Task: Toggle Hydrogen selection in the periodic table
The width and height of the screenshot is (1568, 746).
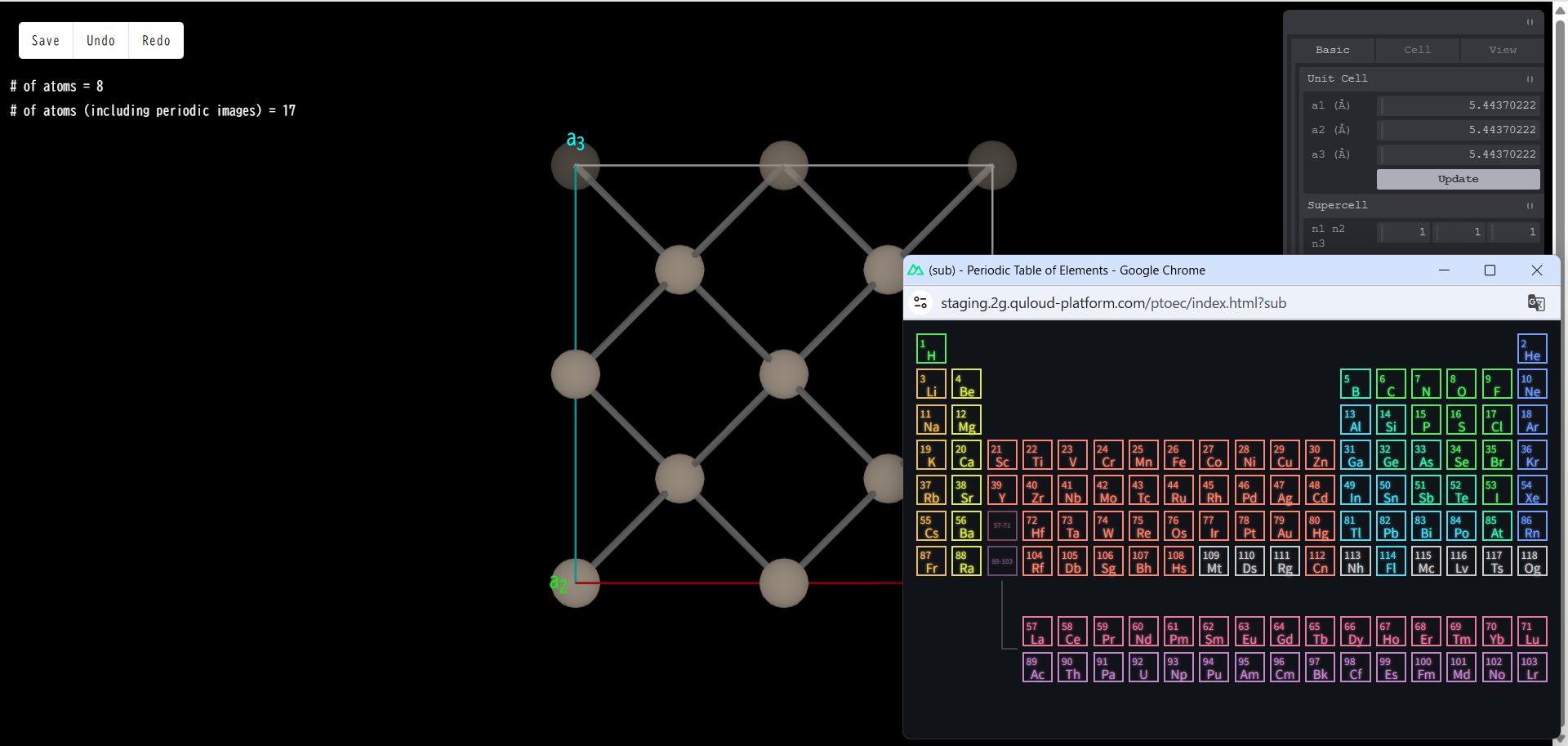Action: click(931, 347)
